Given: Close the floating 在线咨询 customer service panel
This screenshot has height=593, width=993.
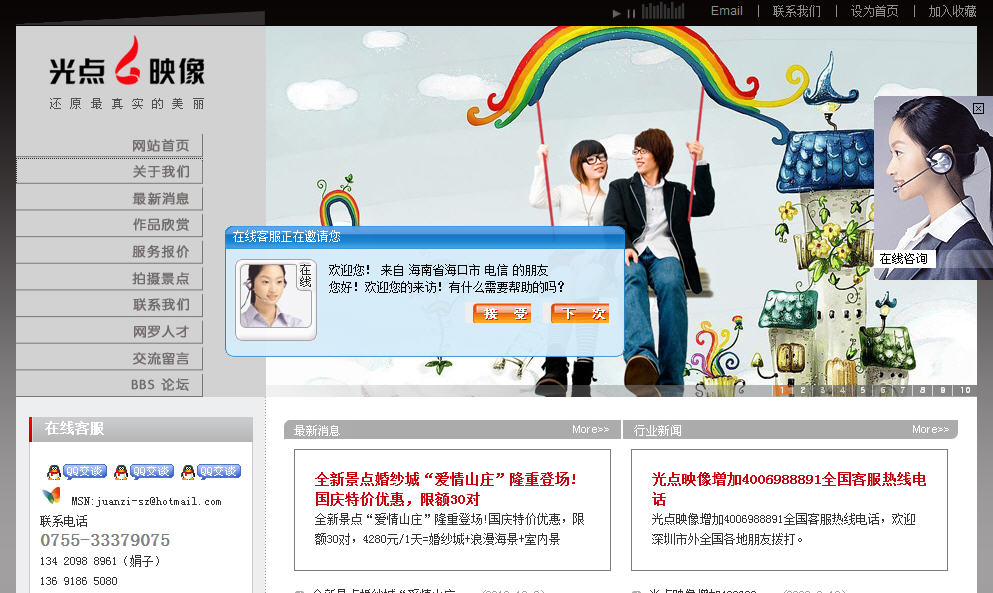Looking at the screenshot, I should click(x=978, y=108).
